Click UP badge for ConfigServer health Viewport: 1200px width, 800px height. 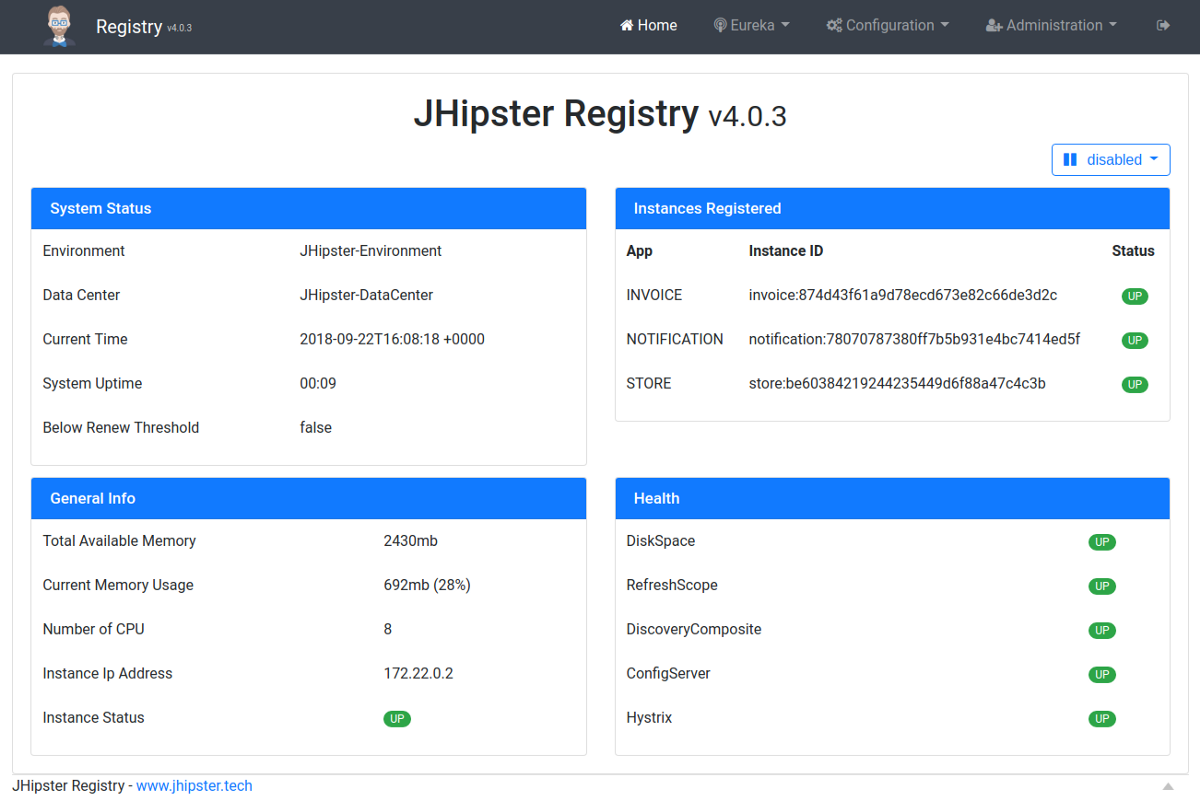(1102, 675)
